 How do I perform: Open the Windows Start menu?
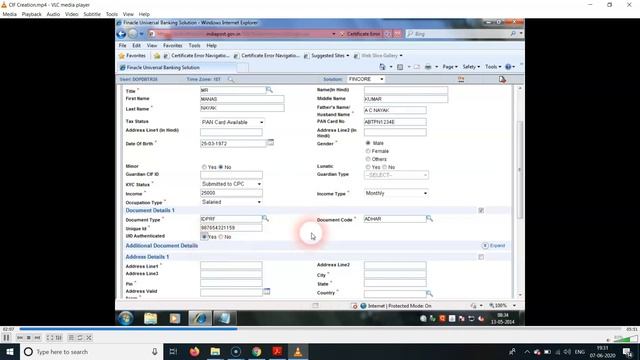pyautogui.click(x=10, y=351)
